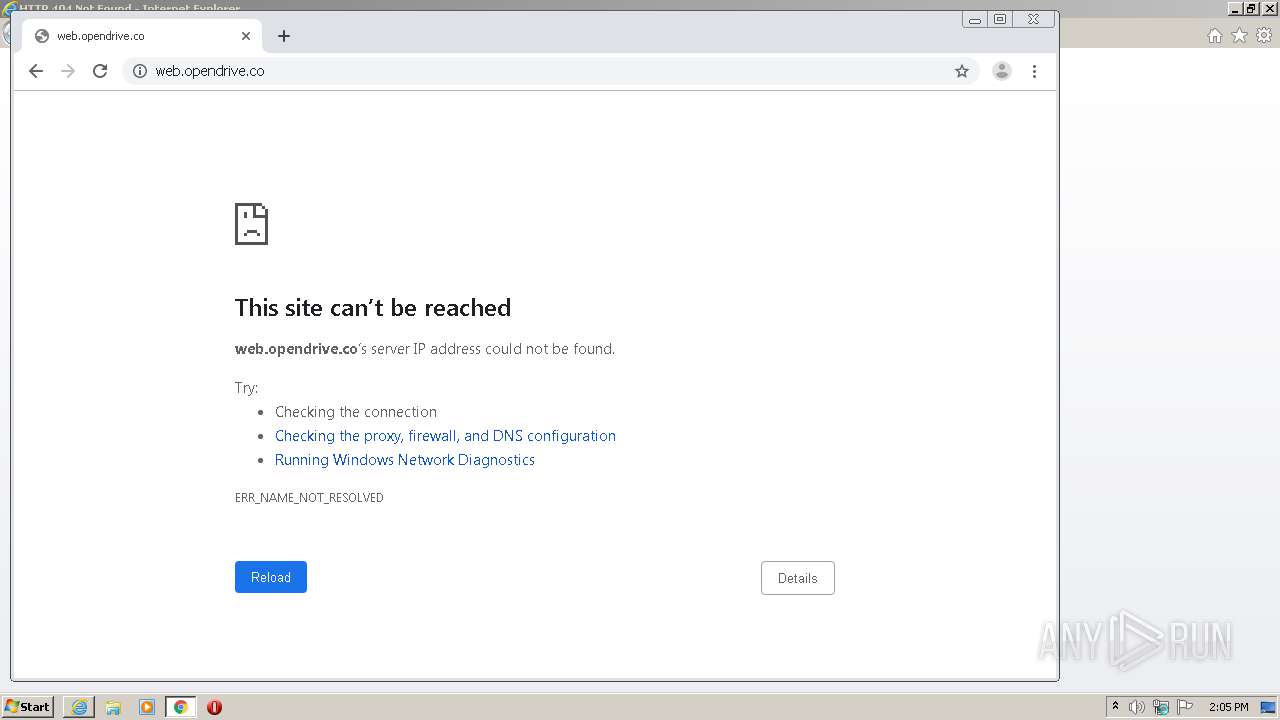This screenshot has width=1280, height=720.
Task: Maximize the Chrome window
Action: coord(1000,19)
